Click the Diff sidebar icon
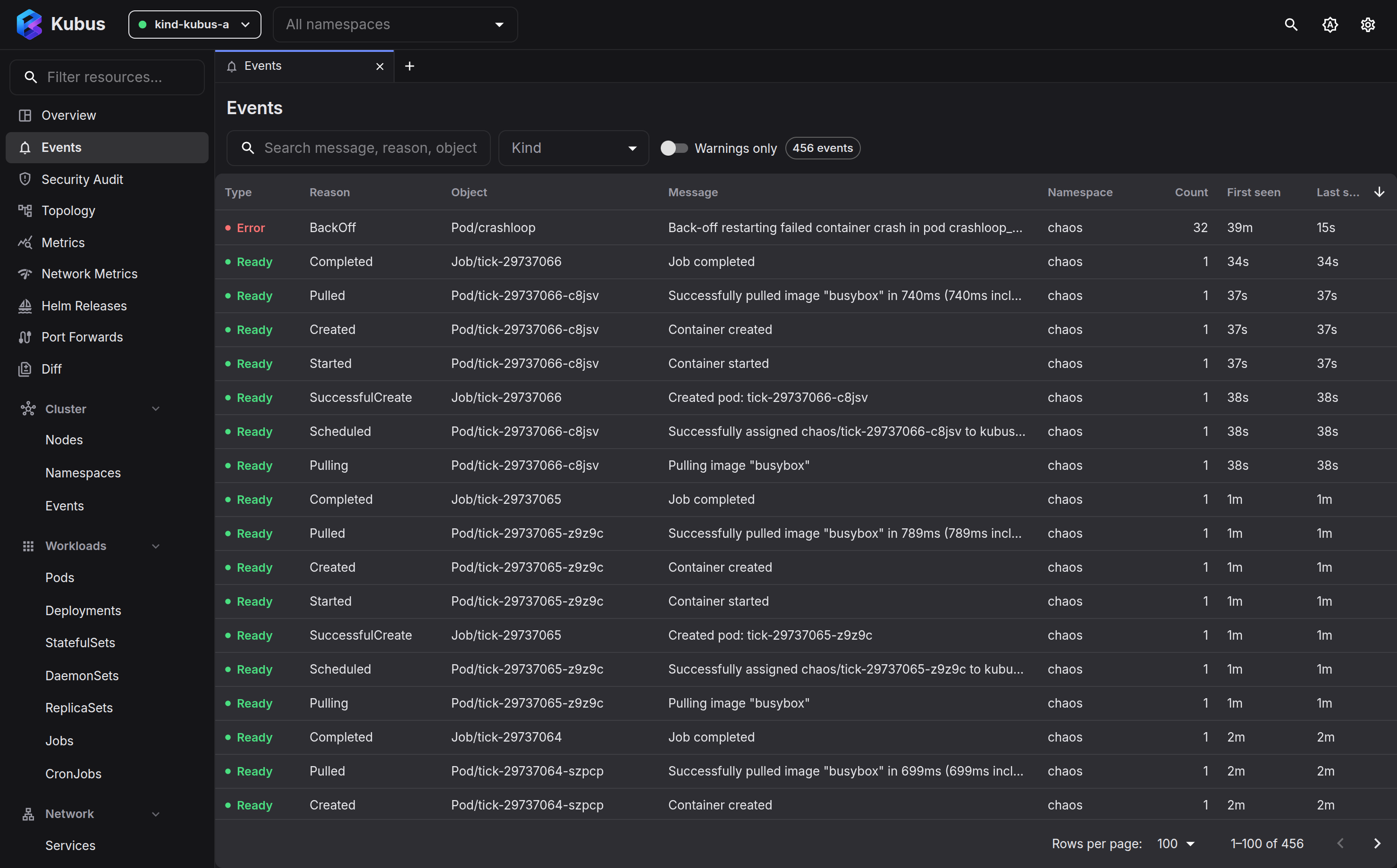The width and height of the screenshot is (1397, 868). coord(25,369)
